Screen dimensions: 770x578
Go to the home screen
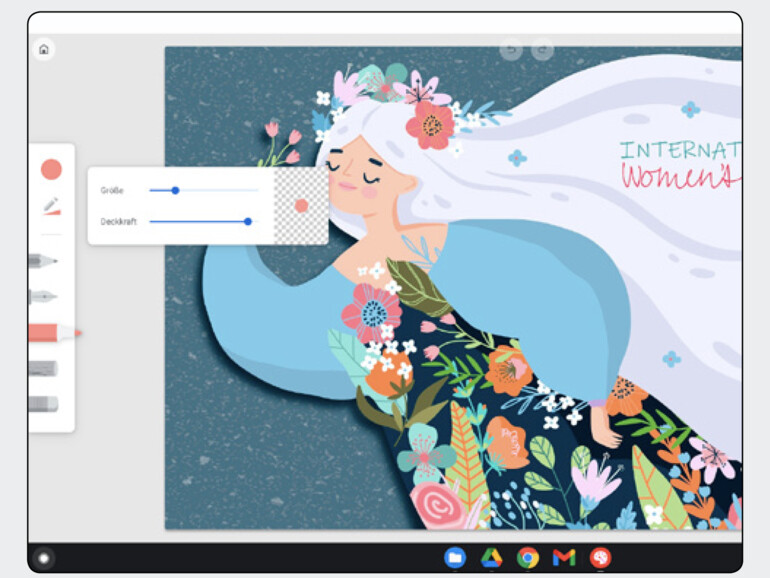pyautogui.click(x=44, y=49)
